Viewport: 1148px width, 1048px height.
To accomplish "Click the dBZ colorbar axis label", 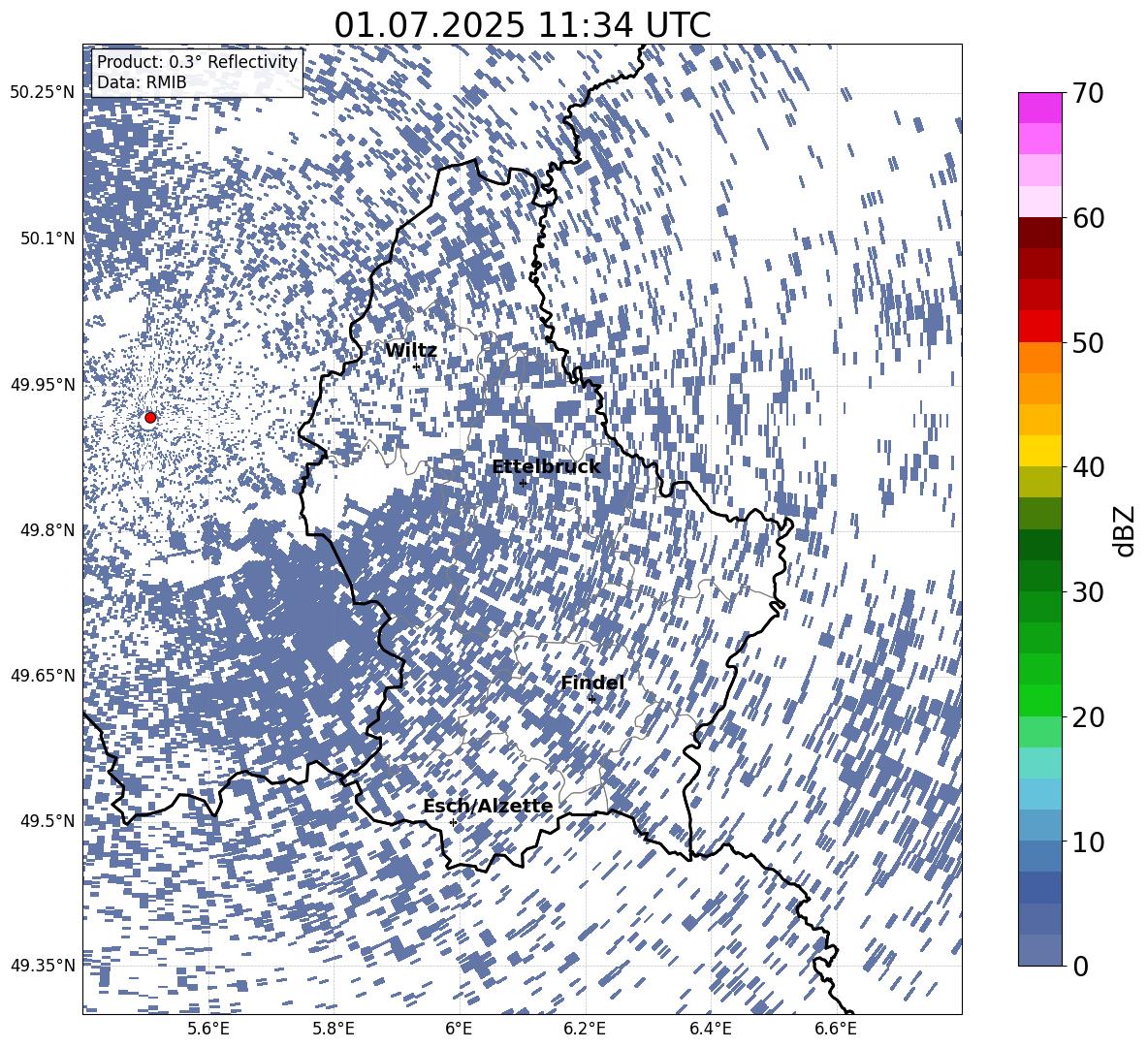I will pyautogui.click(x=1124, y=530).
